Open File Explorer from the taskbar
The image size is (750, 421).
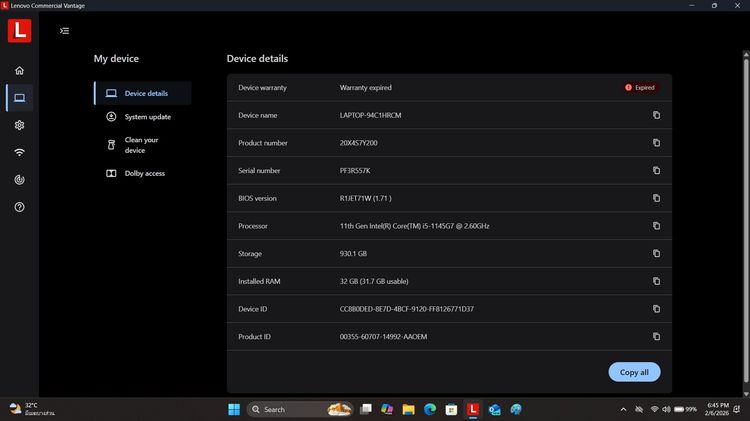(x=408, y=410)
